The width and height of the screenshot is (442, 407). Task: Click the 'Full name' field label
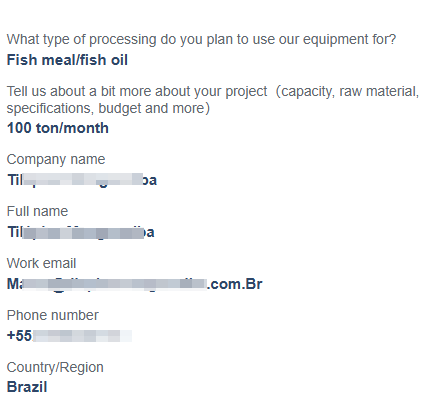pyautogui.click(x=37, y=211)
